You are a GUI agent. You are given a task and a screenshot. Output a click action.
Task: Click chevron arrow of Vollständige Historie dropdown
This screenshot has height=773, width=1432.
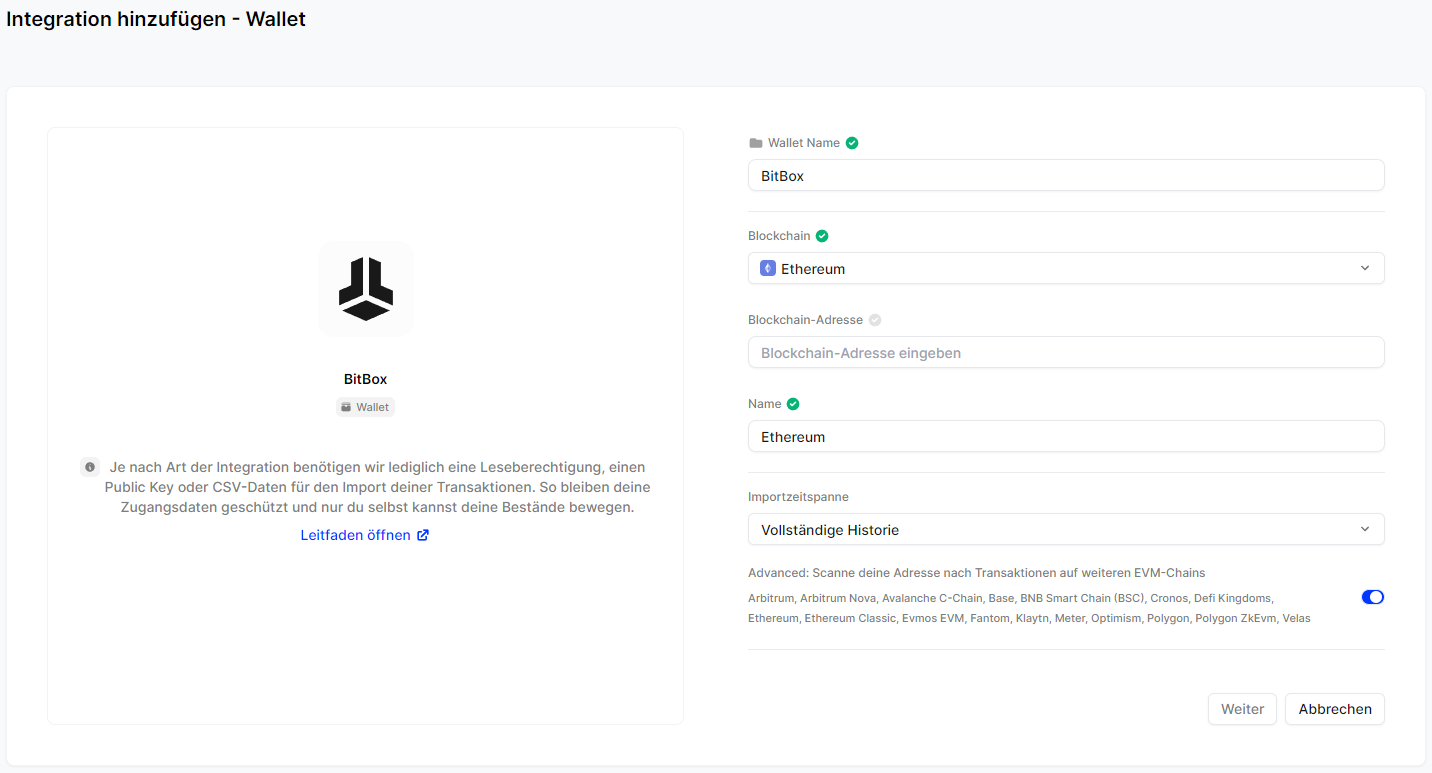tap(1365, 529)
